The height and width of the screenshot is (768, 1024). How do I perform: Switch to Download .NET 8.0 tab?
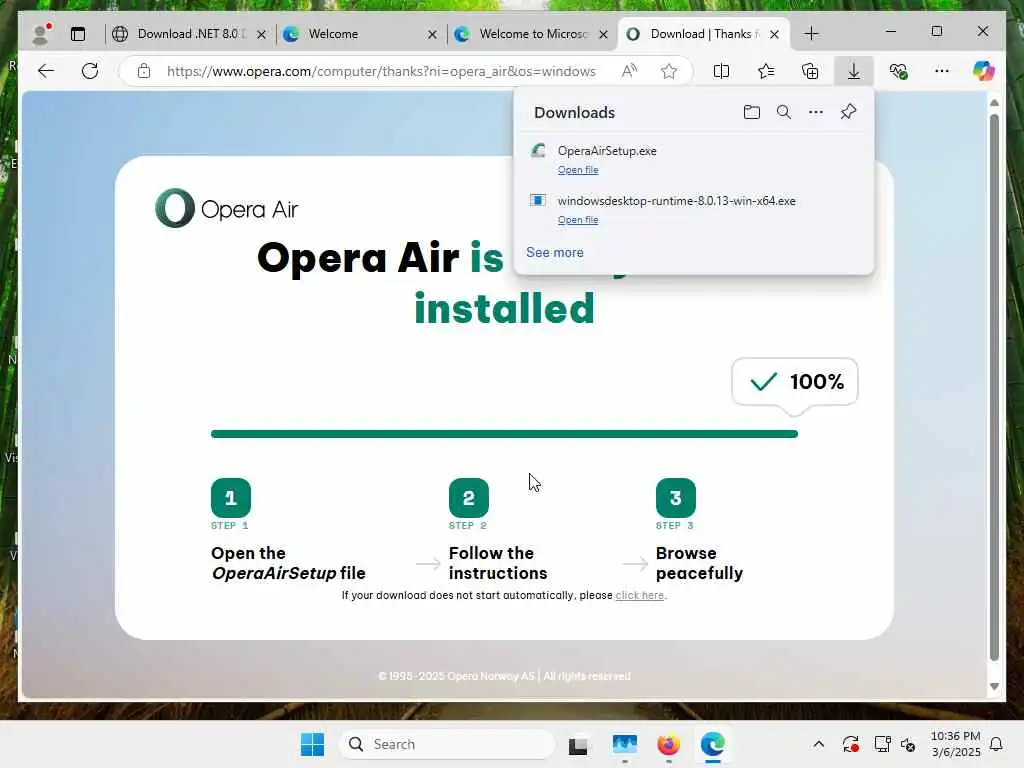pyautogui.click(x=189, y=34)
